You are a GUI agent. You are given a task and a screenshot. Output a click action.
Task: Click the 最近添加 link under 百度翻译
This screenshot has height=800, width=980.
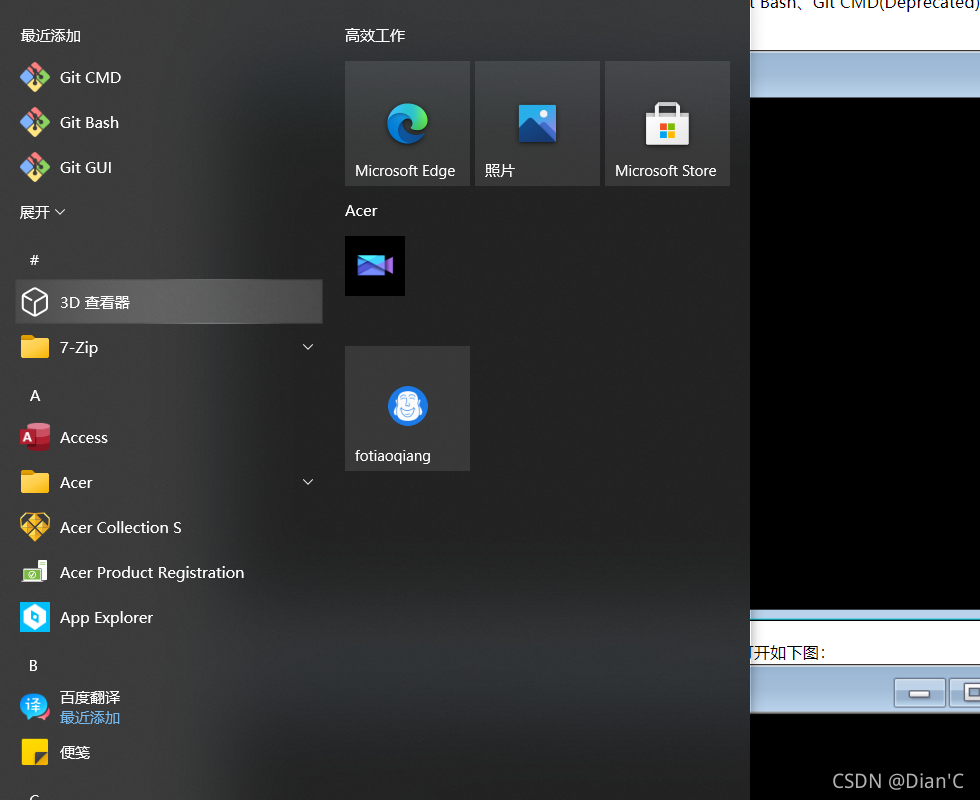[90, 718]
